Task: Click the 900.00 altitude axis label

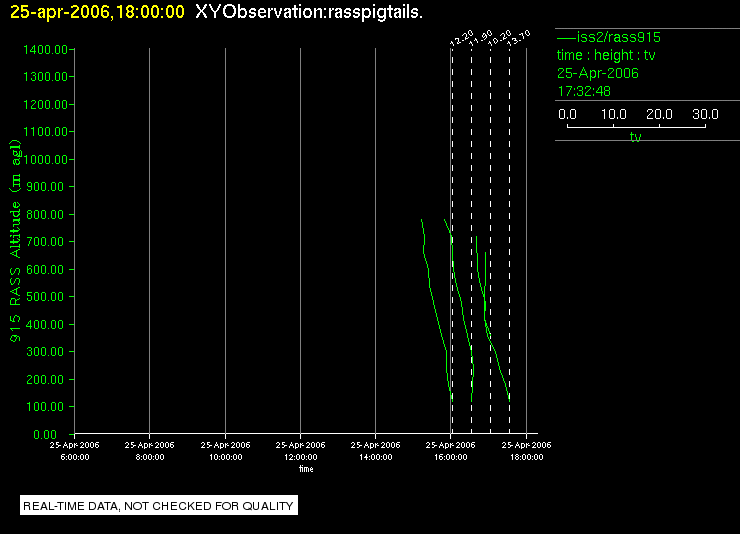Action: tap(45, 187)
